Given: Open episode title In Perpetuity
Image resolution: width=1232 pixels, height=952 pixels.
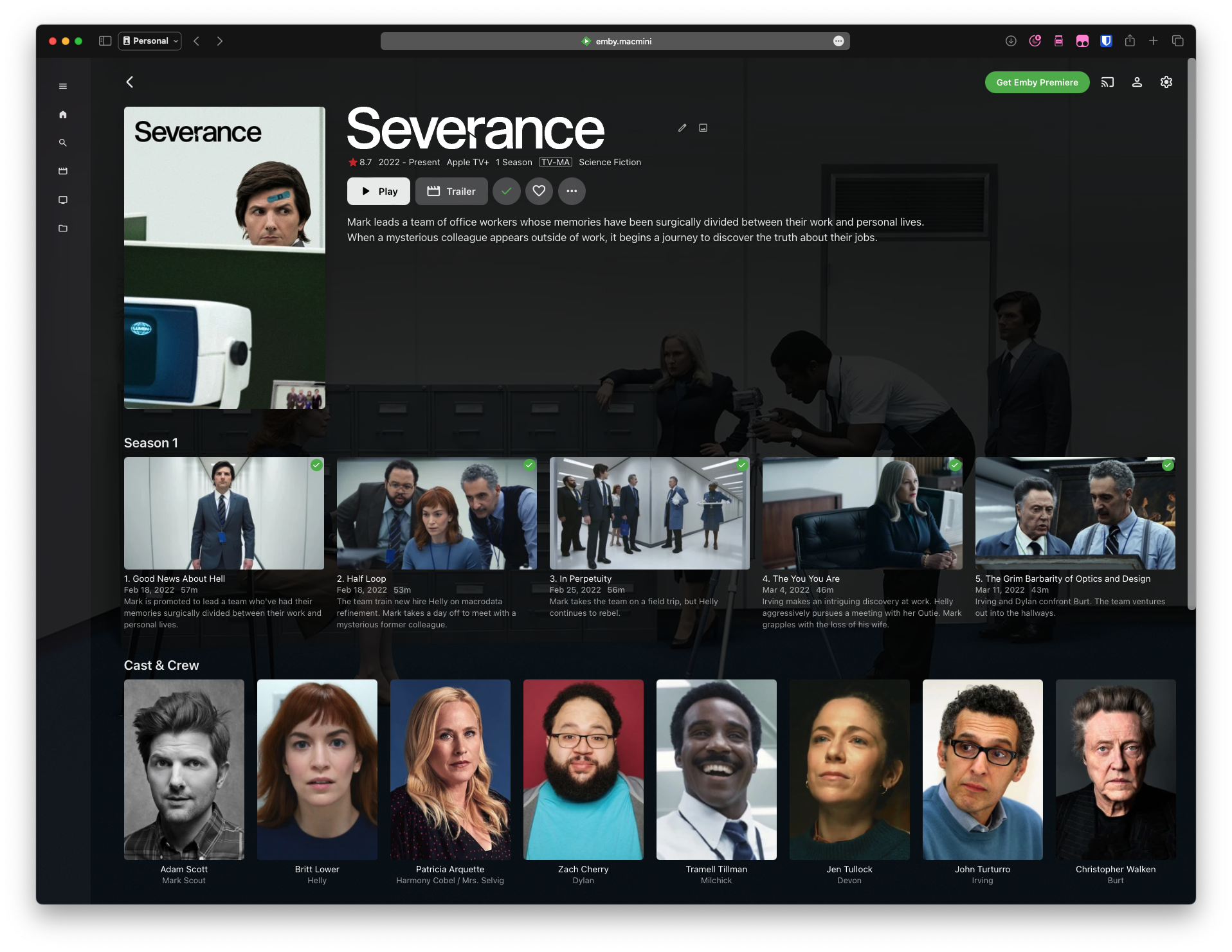Looking at the screenshot, I should coord(581,579).
